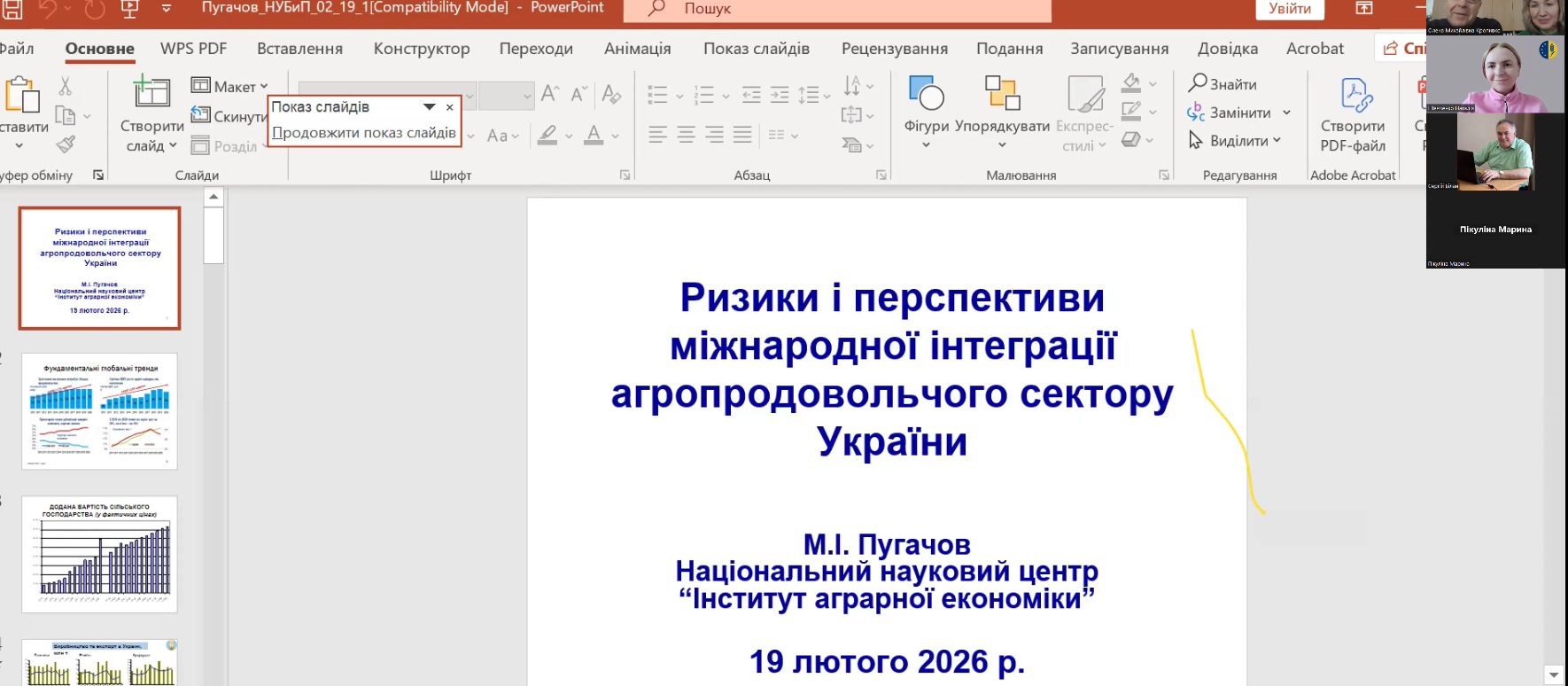1568x686 pixels.
Task: Click the Пошук search field
Action: pyautogui.click(x=837, y=10)
